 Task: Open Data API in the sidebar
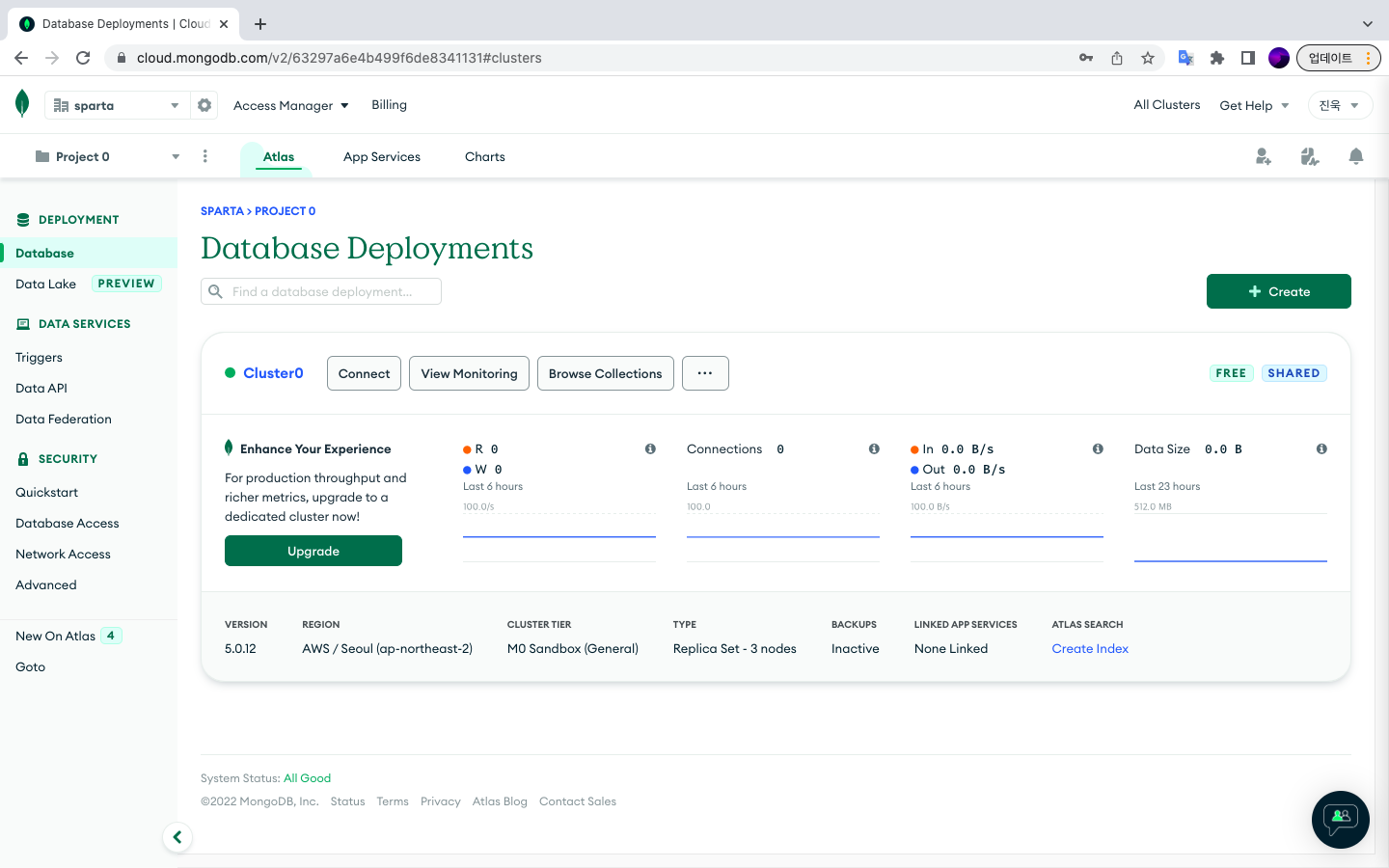(x=41, y=388)
